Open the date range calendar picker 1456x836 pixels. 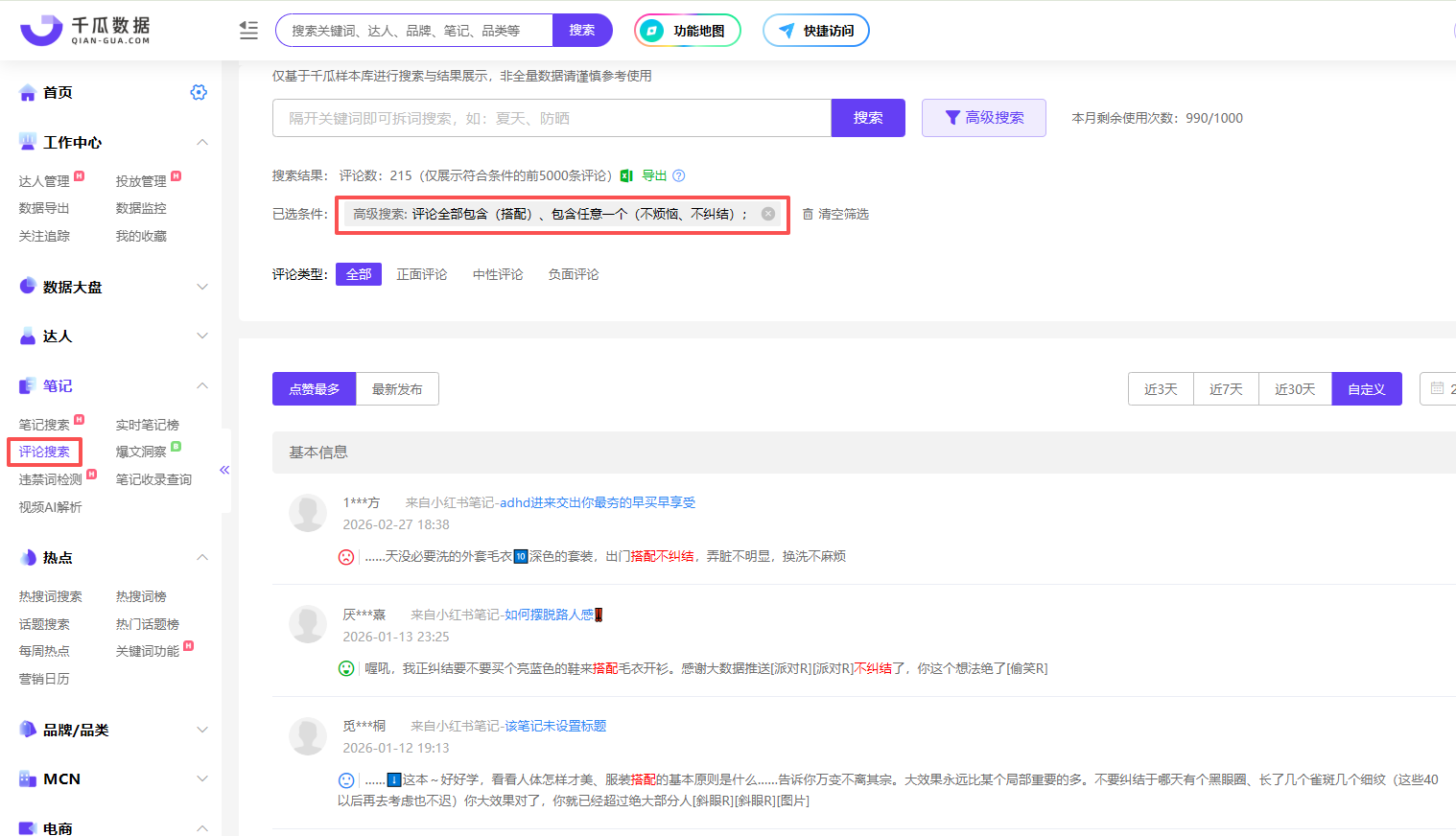[1437, 388]
